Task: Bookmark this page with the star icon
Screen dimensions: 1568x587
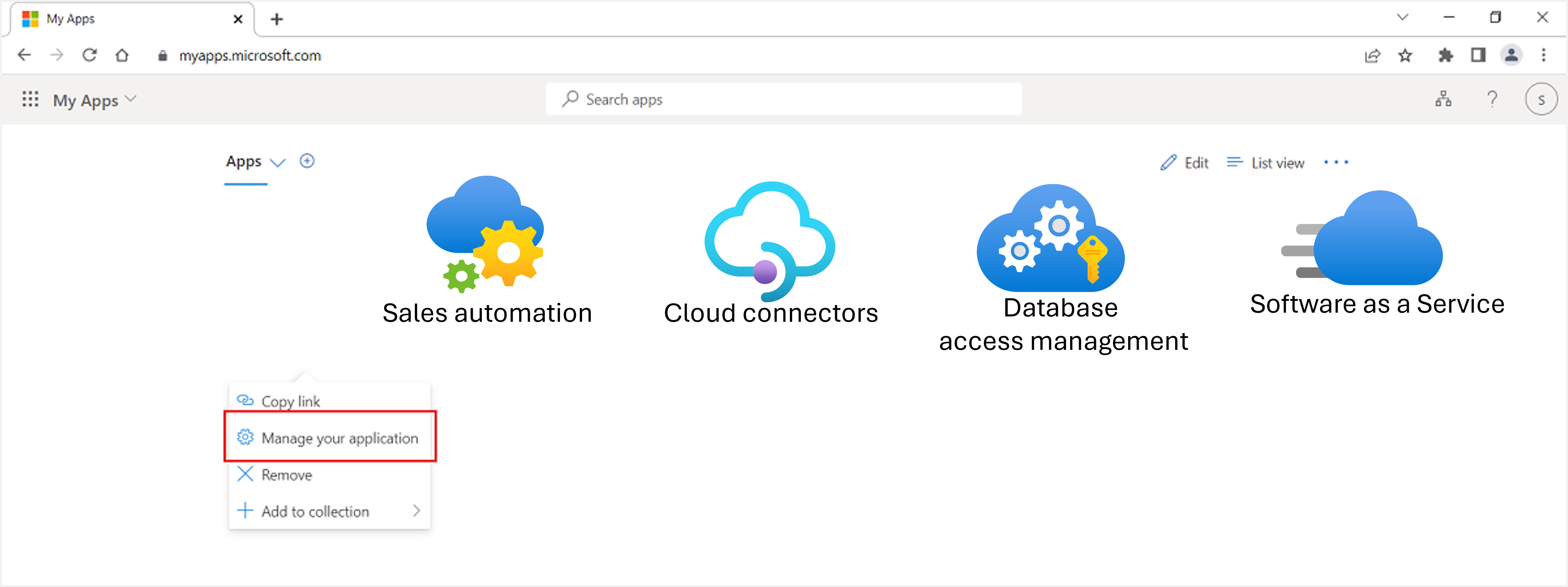Action: tap(1405, 56)
